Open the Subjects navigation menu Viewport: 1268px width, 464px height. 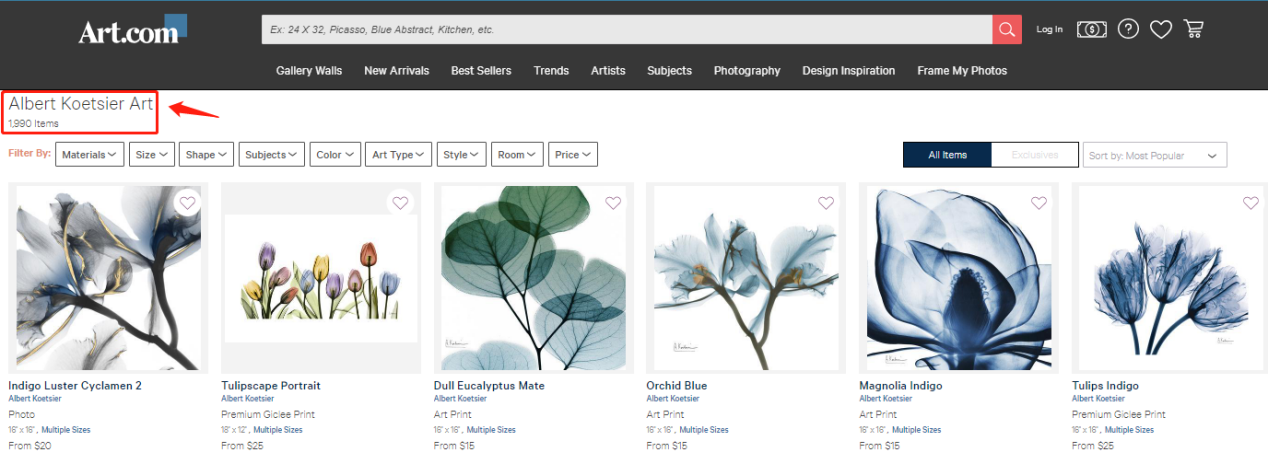669,71
